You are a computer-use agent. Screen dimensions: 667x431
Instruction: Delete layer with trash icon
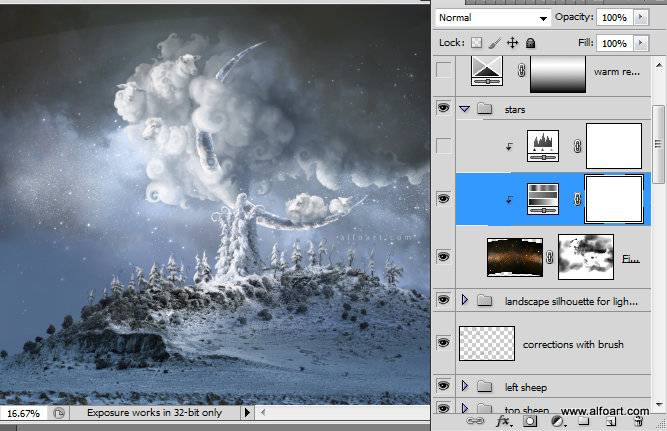click(638, 421)
